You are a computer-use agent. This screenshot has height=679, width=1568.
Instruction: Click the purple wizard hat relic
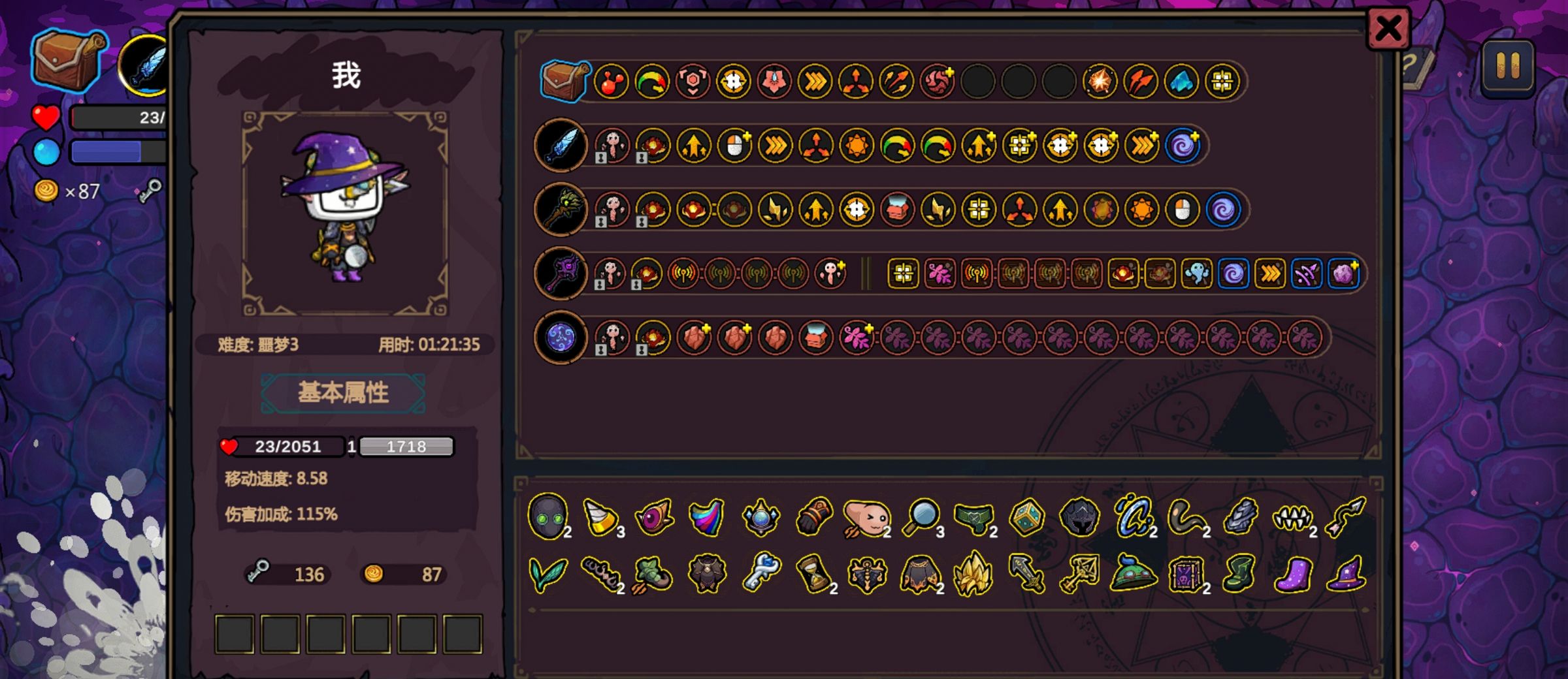(1346, 574)
